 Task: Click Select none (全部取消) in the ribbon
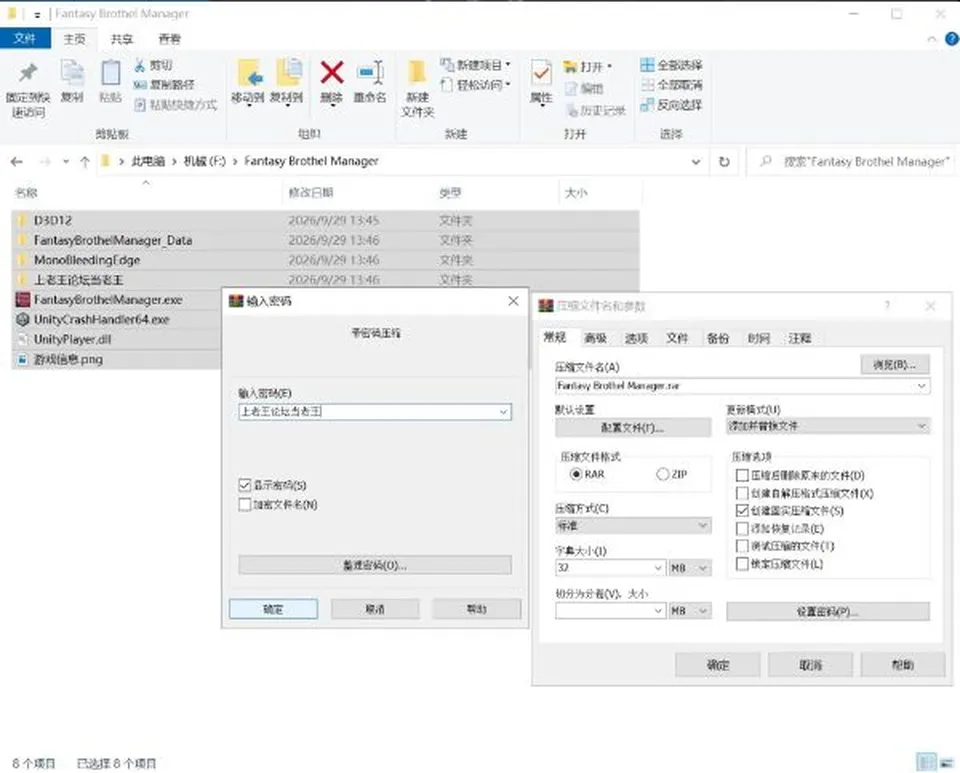[x=672, y=84]
